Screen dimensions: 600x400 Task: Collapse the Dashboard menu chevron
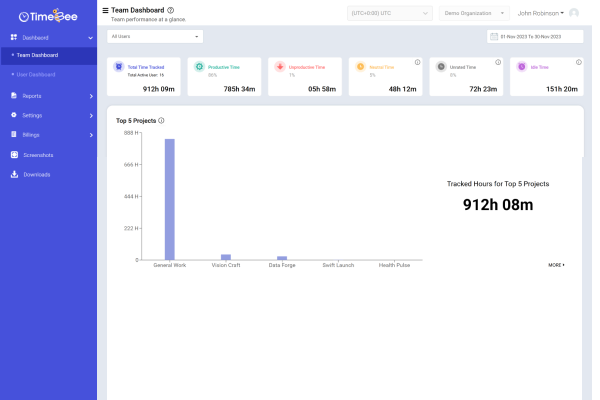tap(91, 38)
